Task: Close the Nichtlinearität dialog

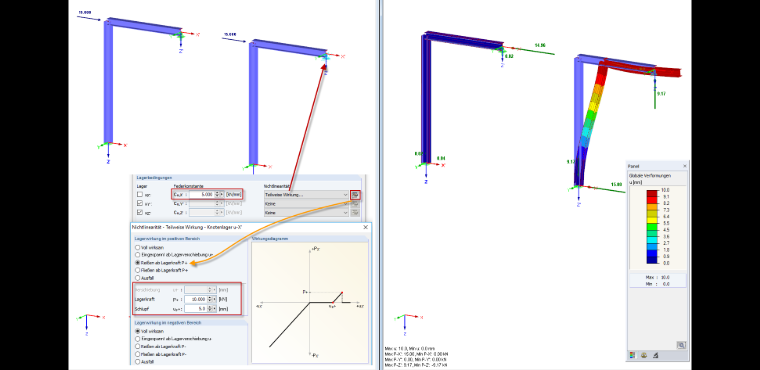Action: (365, 227)
